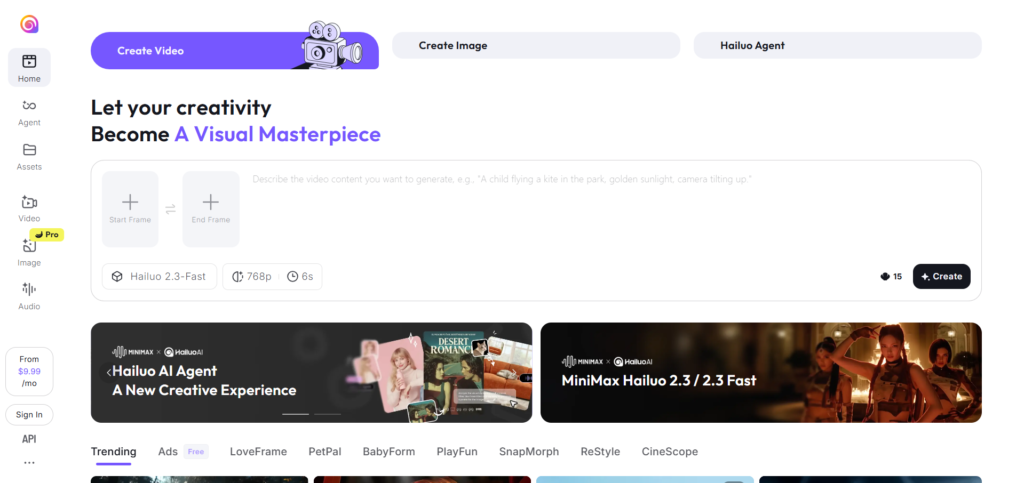
Task: Open the Audio sidebar icon
Action: (x=29, y=289)
